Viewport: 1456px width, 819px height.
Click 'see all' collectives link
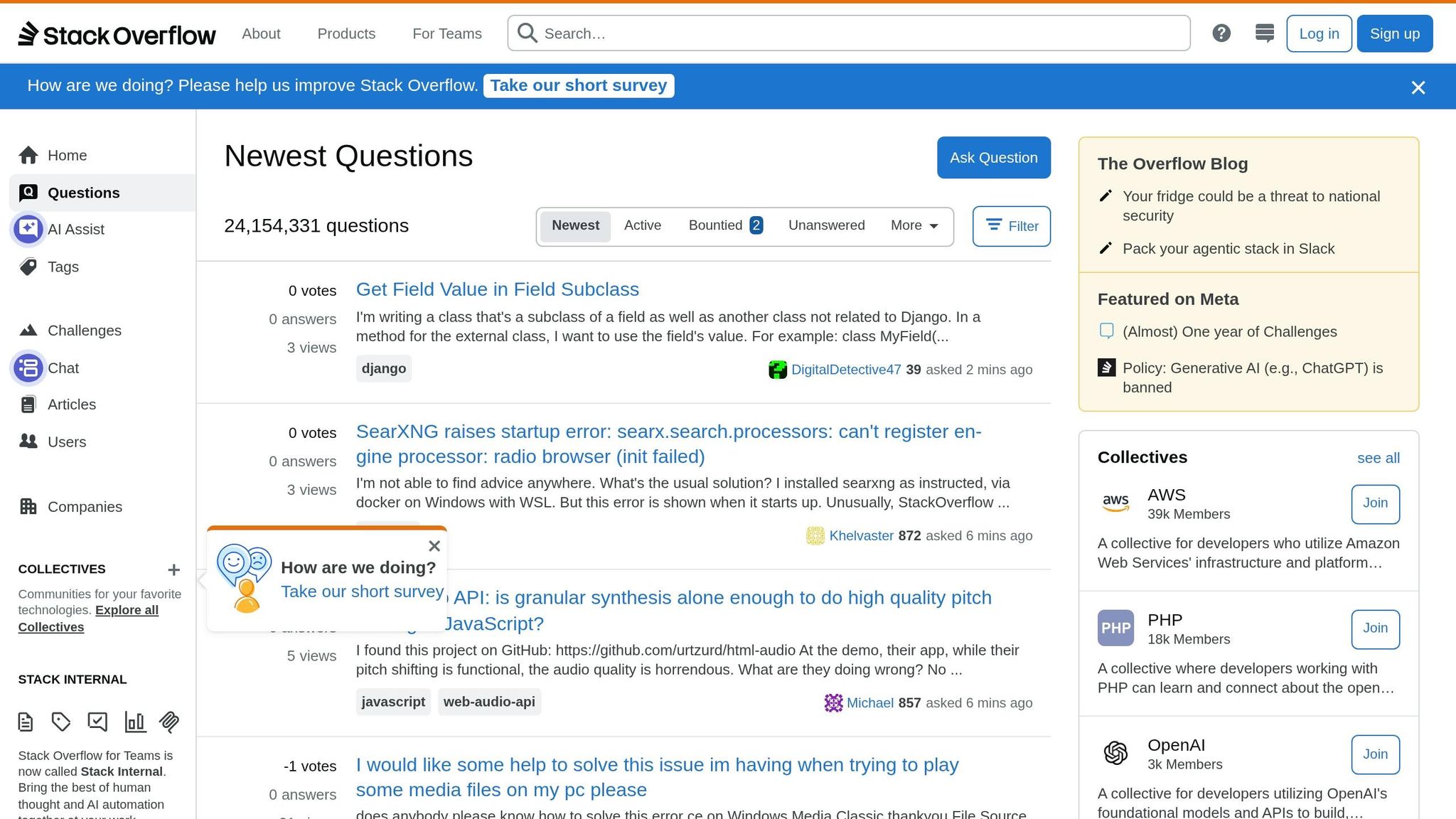1379,458
